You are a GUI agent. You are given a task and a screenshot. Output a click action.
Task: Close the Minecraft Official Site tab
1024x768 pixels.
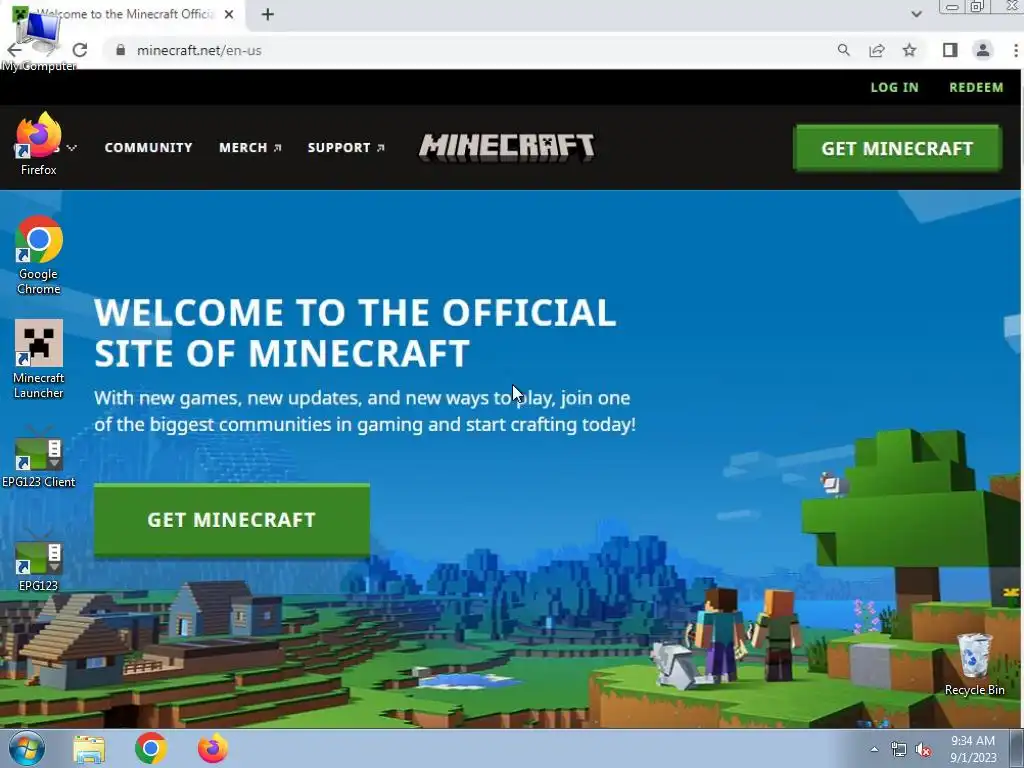[x=229, y=14]
